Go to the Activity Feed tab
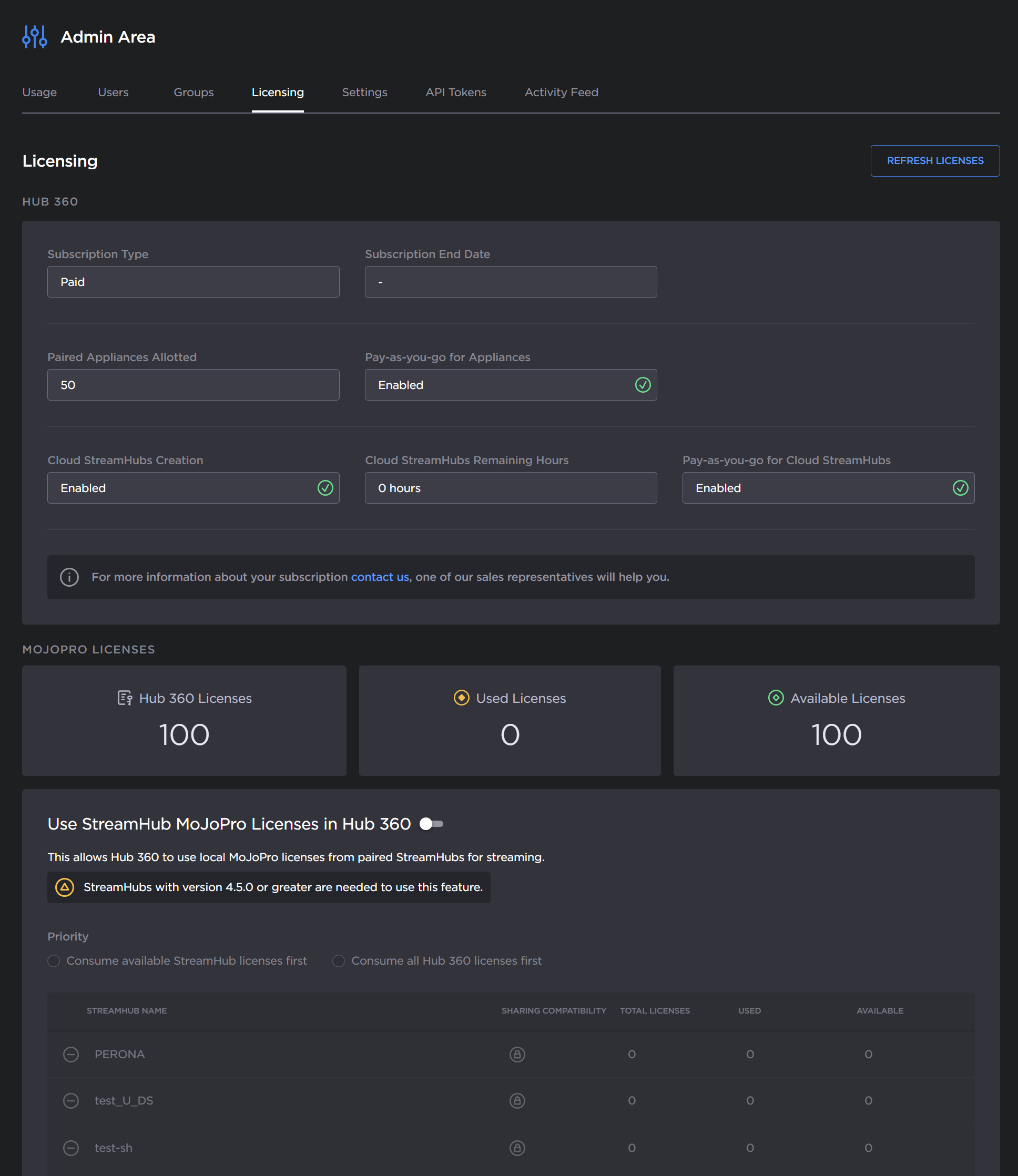Screen dimensions: 1018x1176 (x=561, y=92)
